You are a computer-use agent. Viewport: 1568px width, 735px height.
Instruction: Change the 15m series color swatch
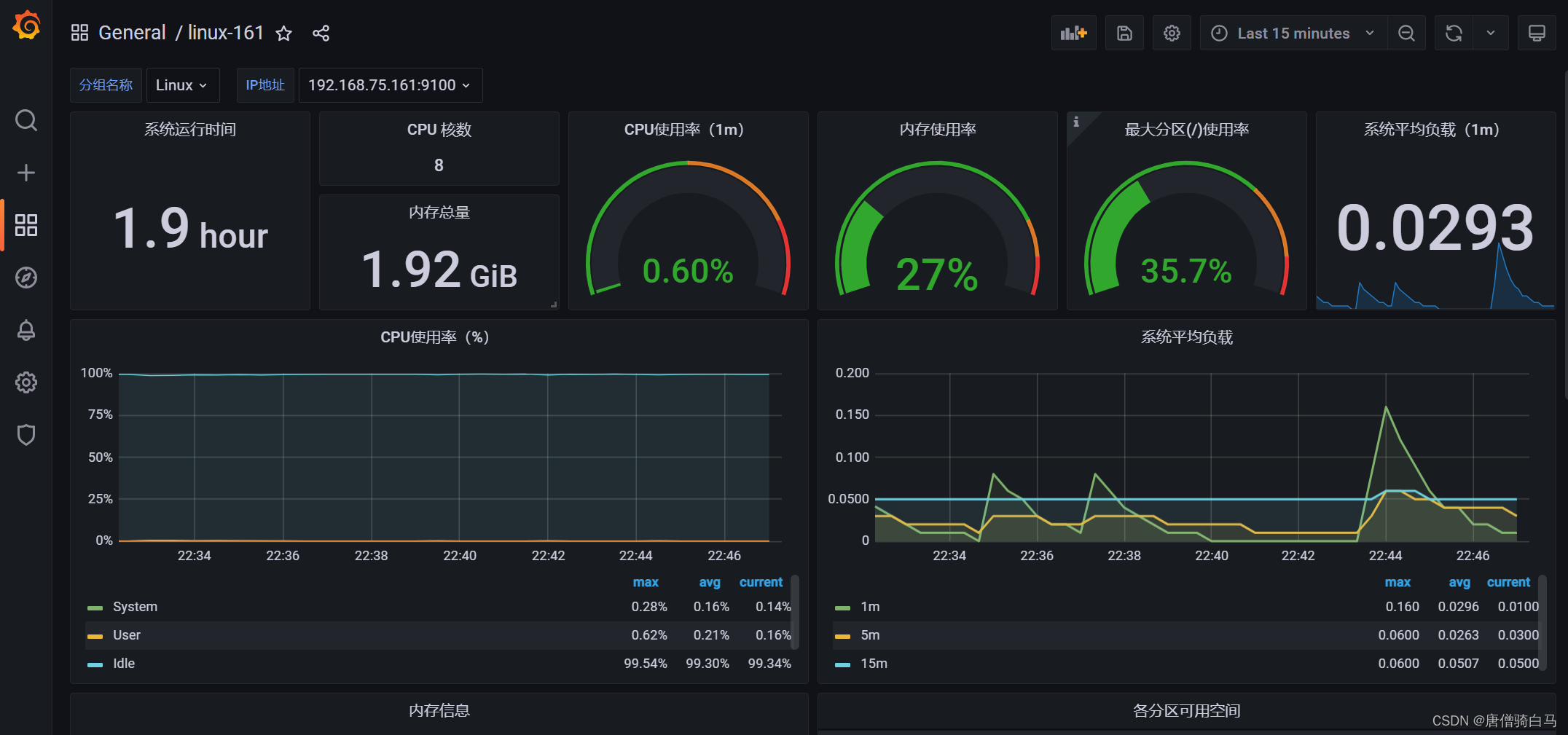coord(843,664)
